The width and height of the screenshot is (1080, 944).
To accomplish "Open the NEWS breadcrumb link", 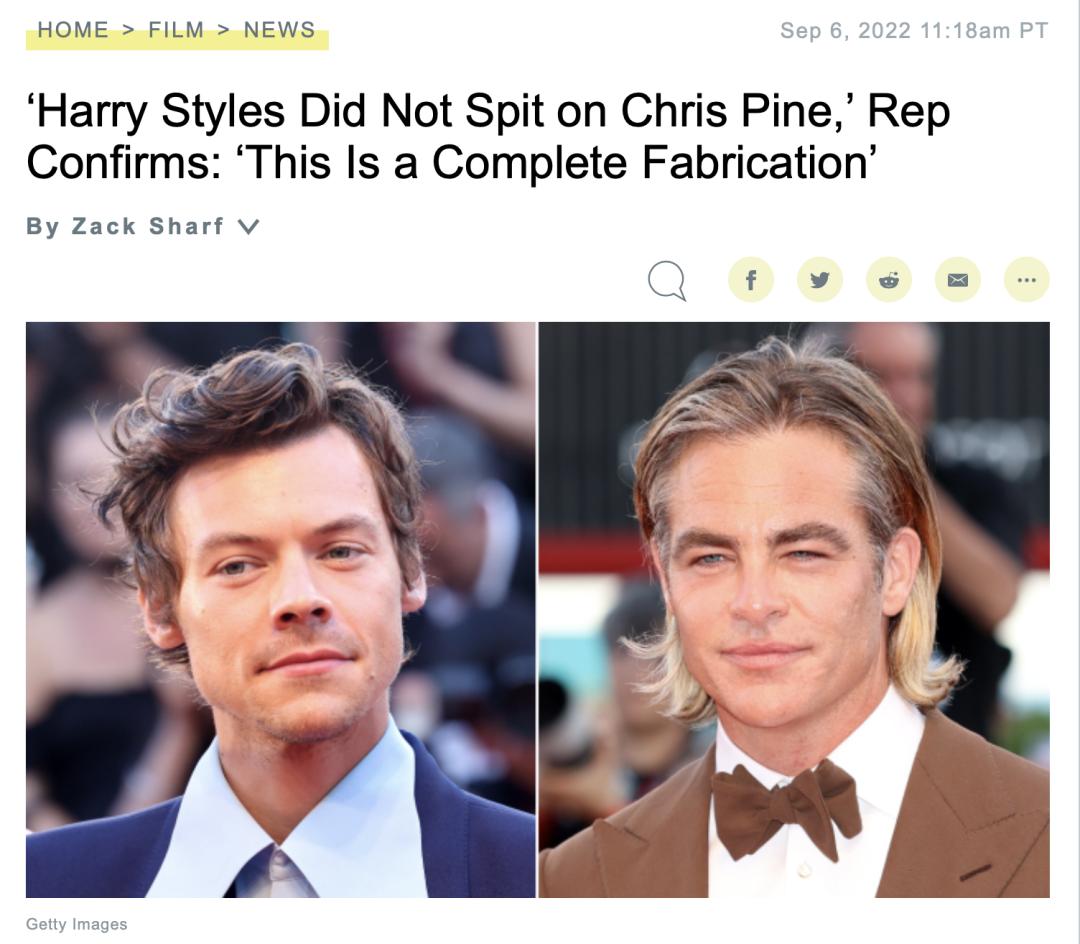I will (x=280, y=30).
